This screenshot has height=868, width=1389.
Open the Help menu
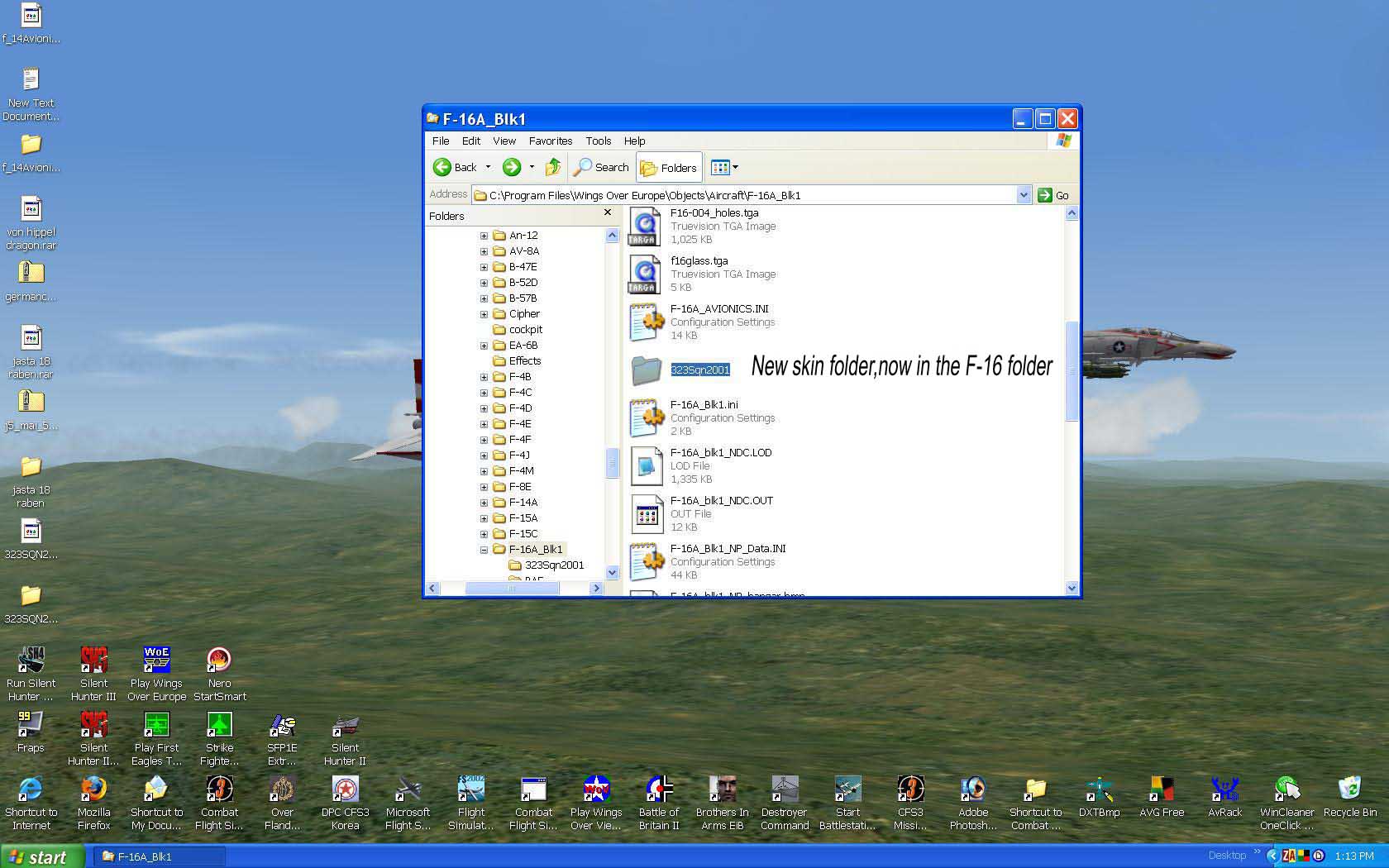[x=634, y=141]
